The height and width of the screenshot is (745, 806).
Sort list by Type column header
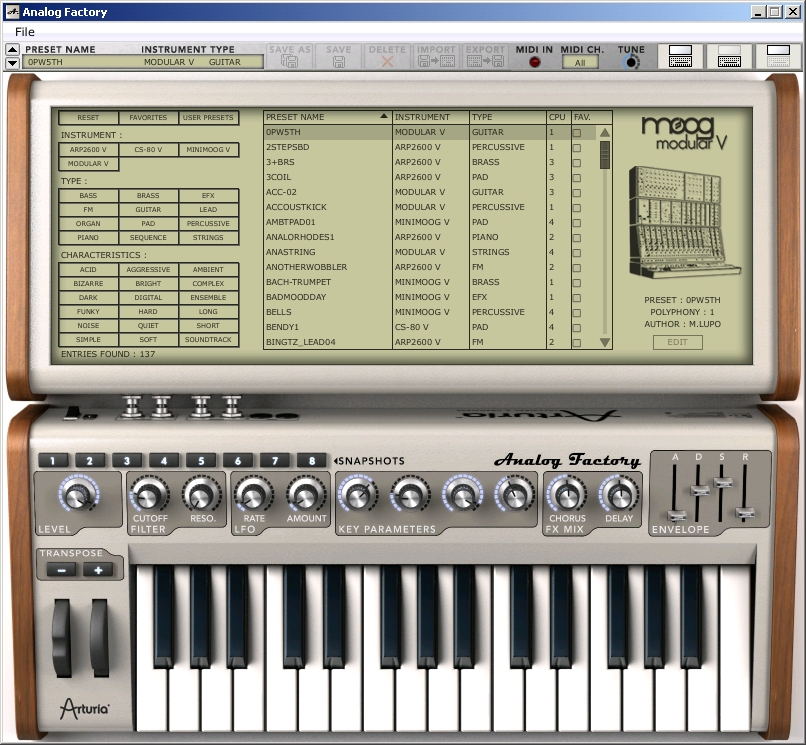pyautogui.click(x=507, y=117)
